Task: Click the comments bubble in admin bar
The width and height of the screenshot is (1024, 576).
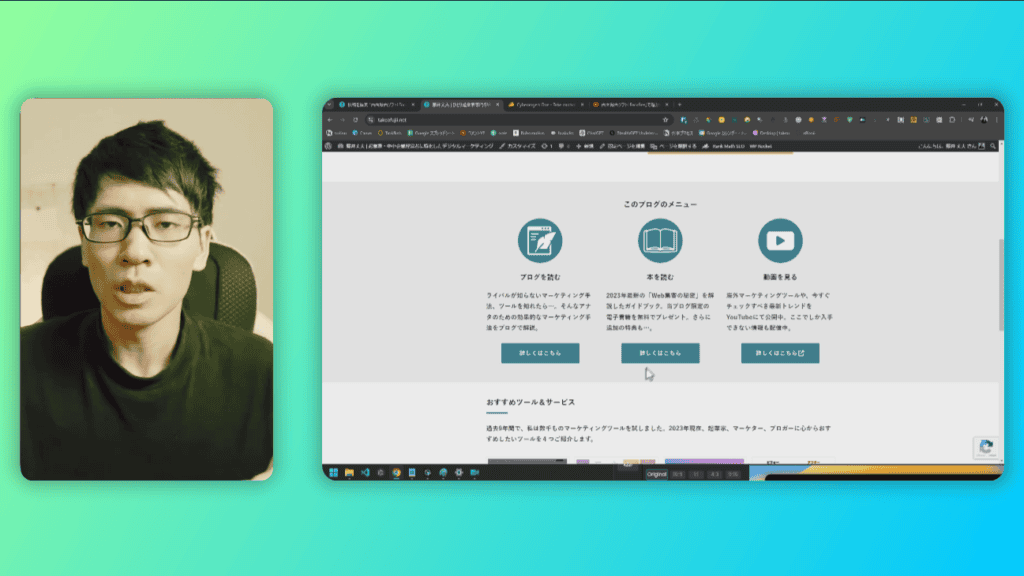Action: click(x=564, y=146)
